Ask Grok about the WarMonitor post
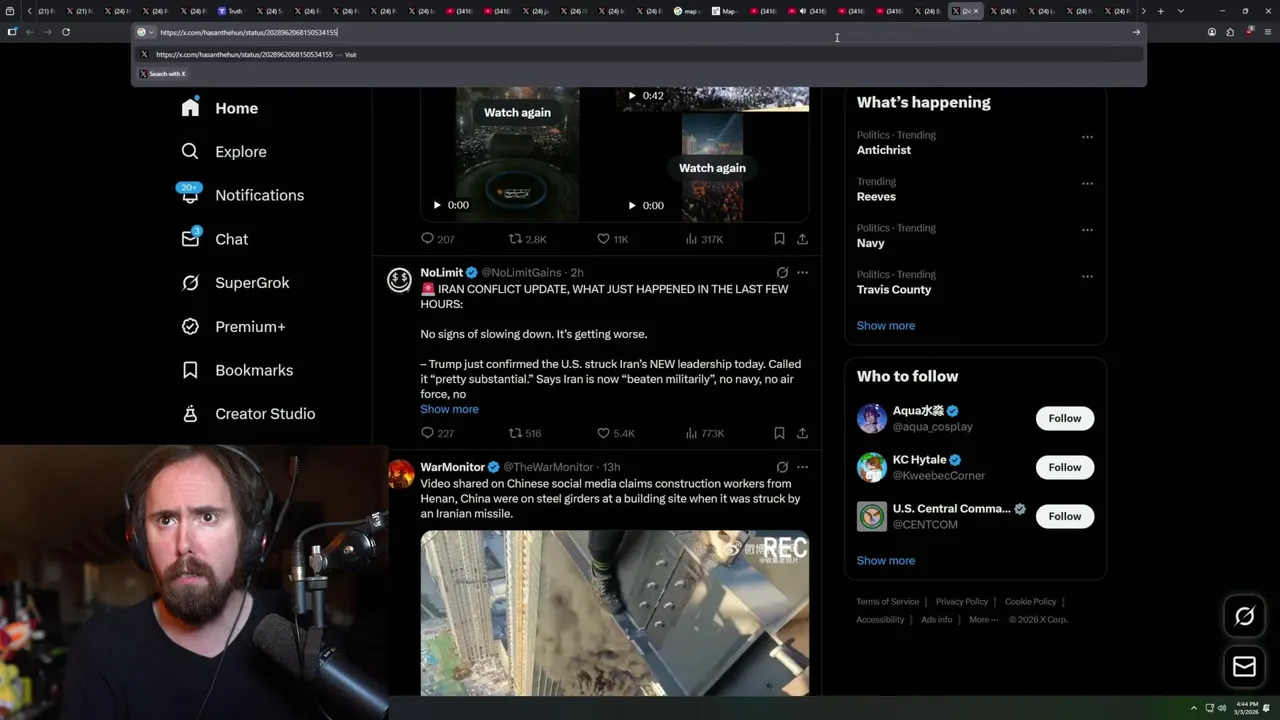Viewport: 1280px width, 720px height. (x=782, y=467)
